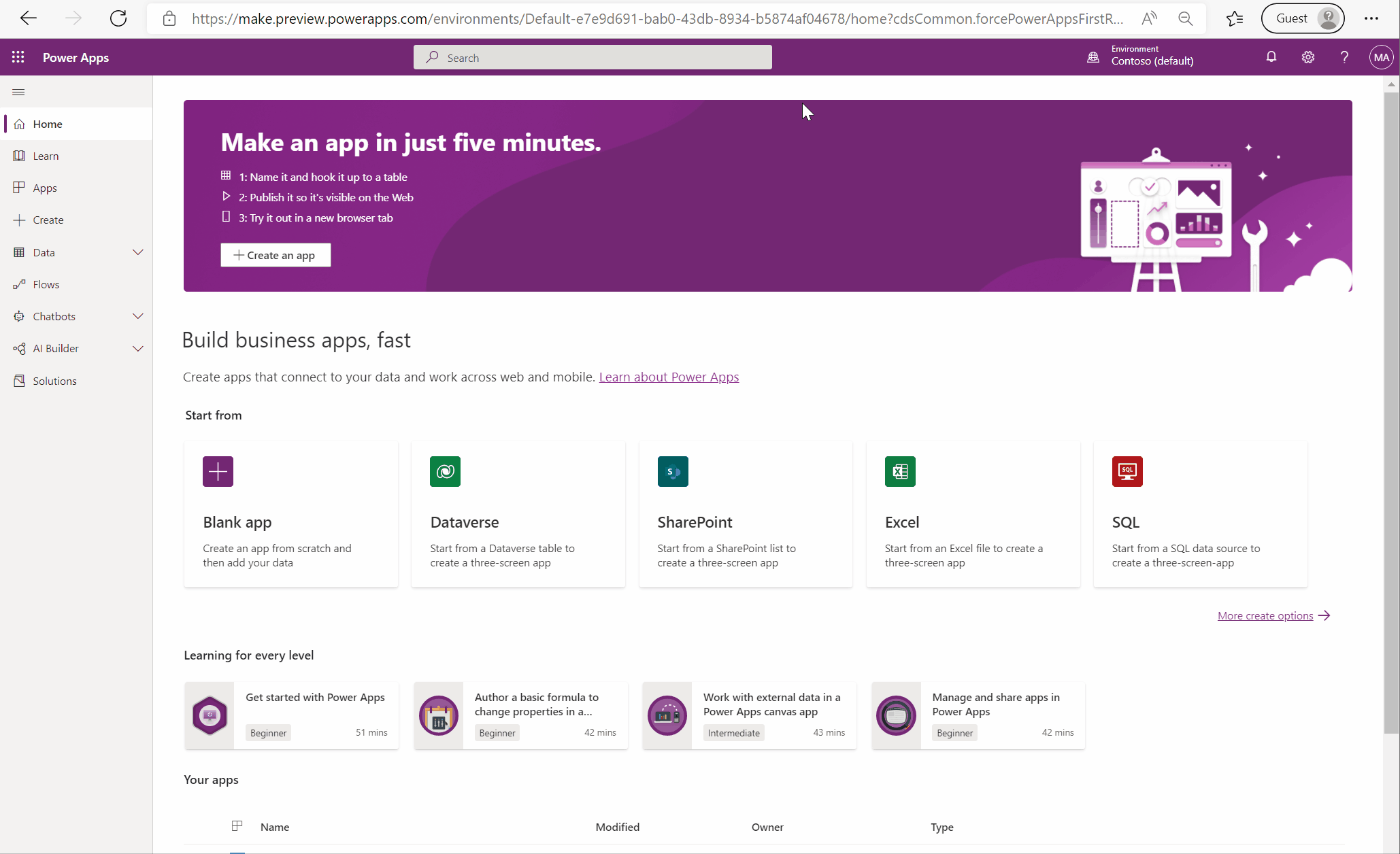Expand the Chatbots menu chevron
This screenshot has height=854, width=1400.
[137, 316]
